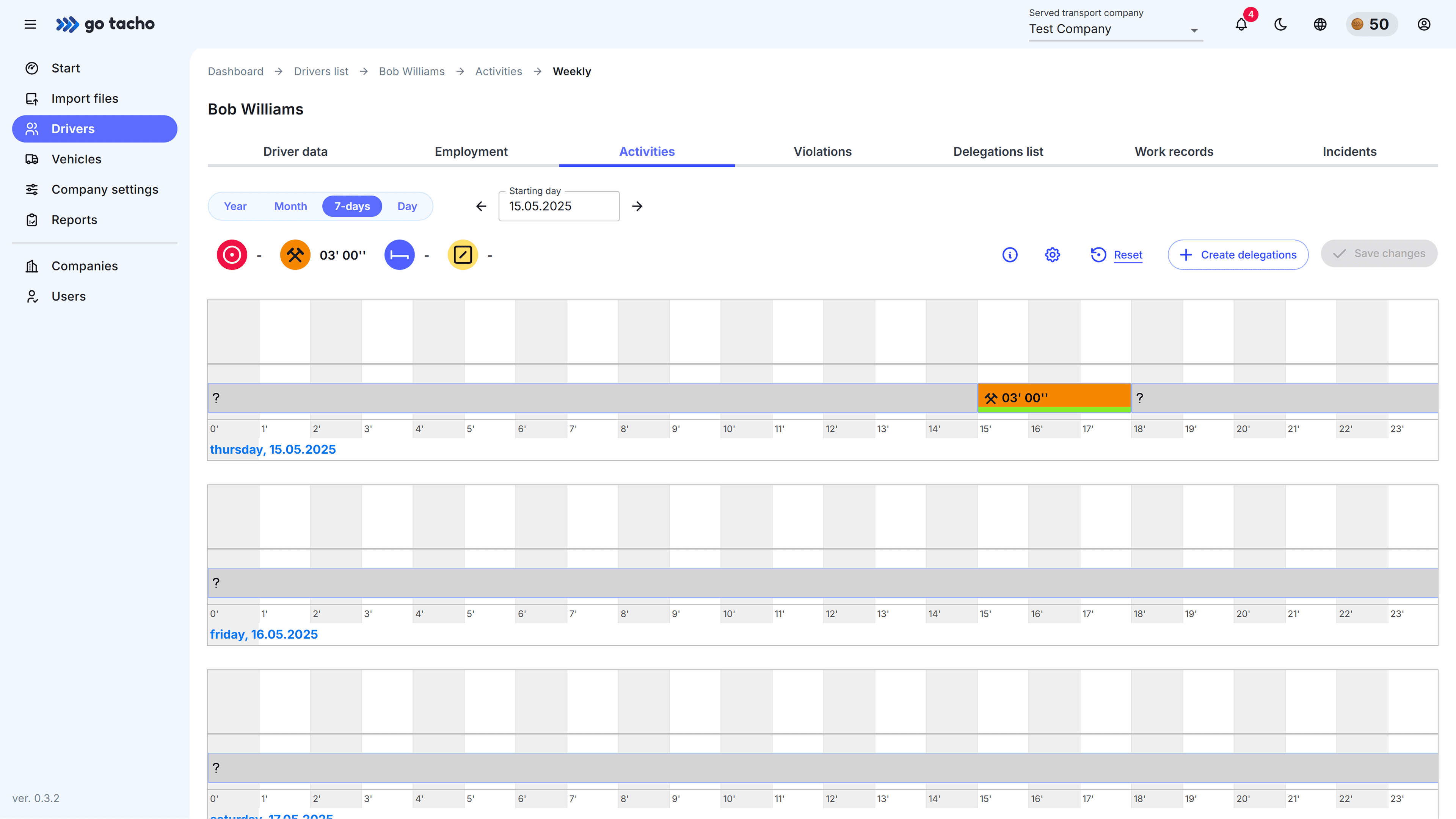Screen dimensions: 1456x819
Task: Click the Starting day date field
Action: point(559,205)
